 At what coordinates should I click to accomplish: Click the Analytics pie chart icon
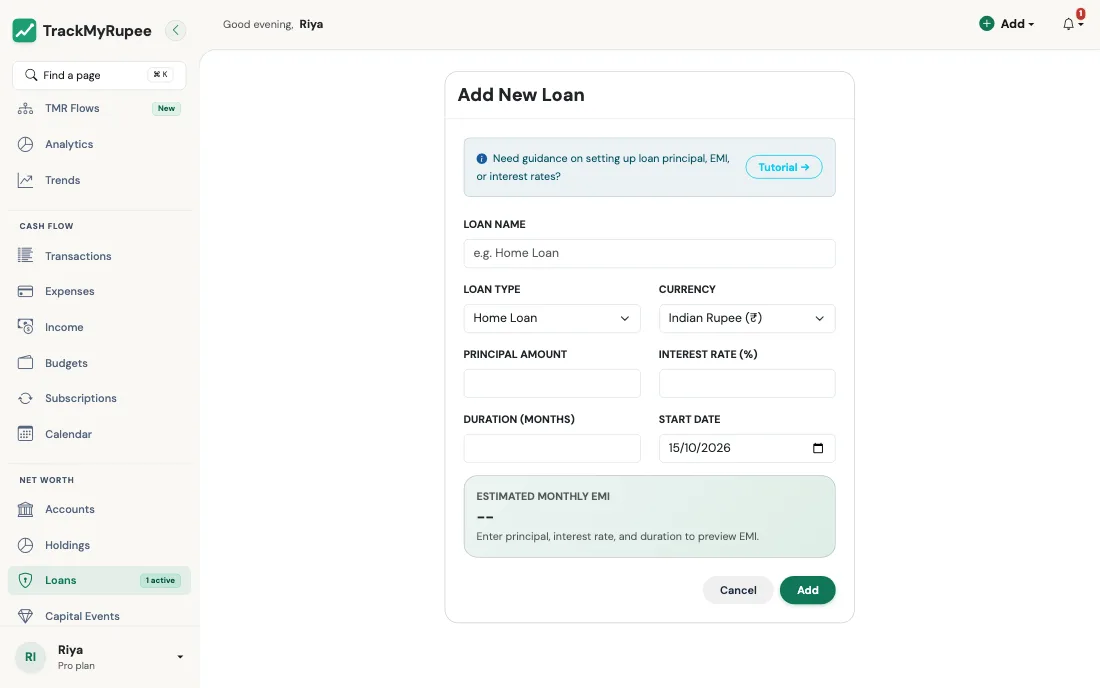pyautogui.click(x=25, y=144)
